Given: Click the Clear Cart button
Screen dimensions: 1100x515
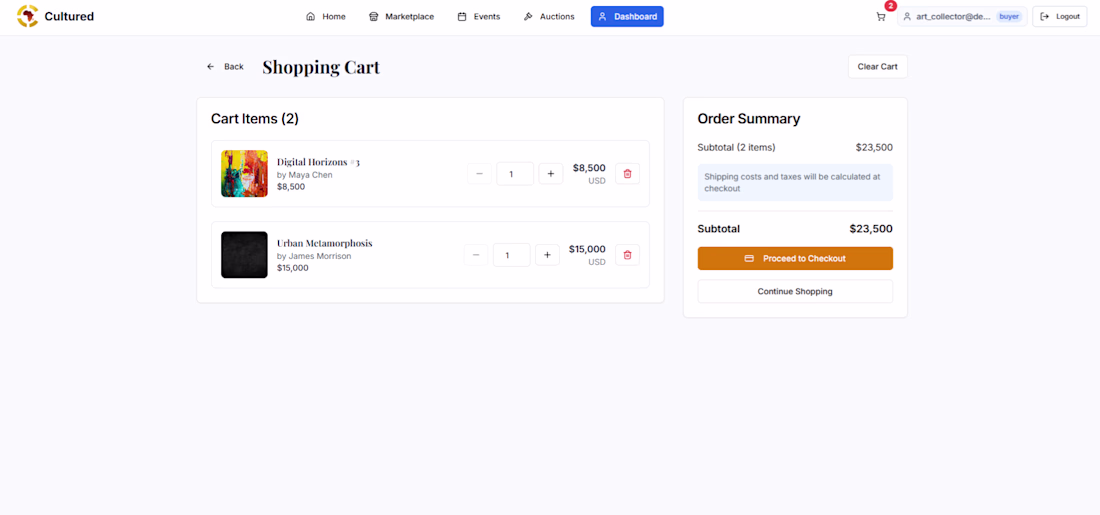Looking at the screenshot, I should (x=878, y=67).
